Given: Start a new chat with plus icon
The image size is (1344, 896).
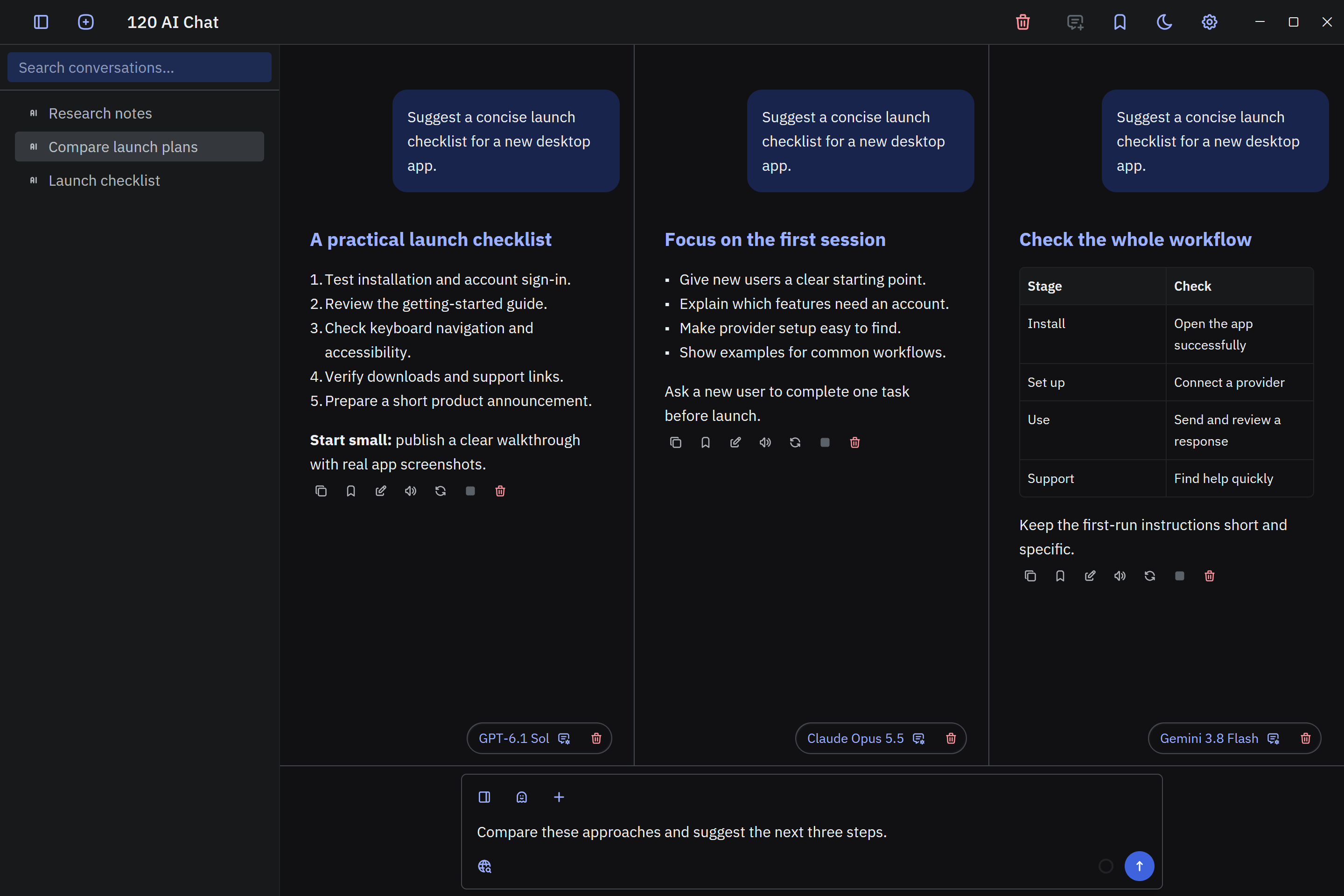Looking at the screenshot, I should point(86,22).
